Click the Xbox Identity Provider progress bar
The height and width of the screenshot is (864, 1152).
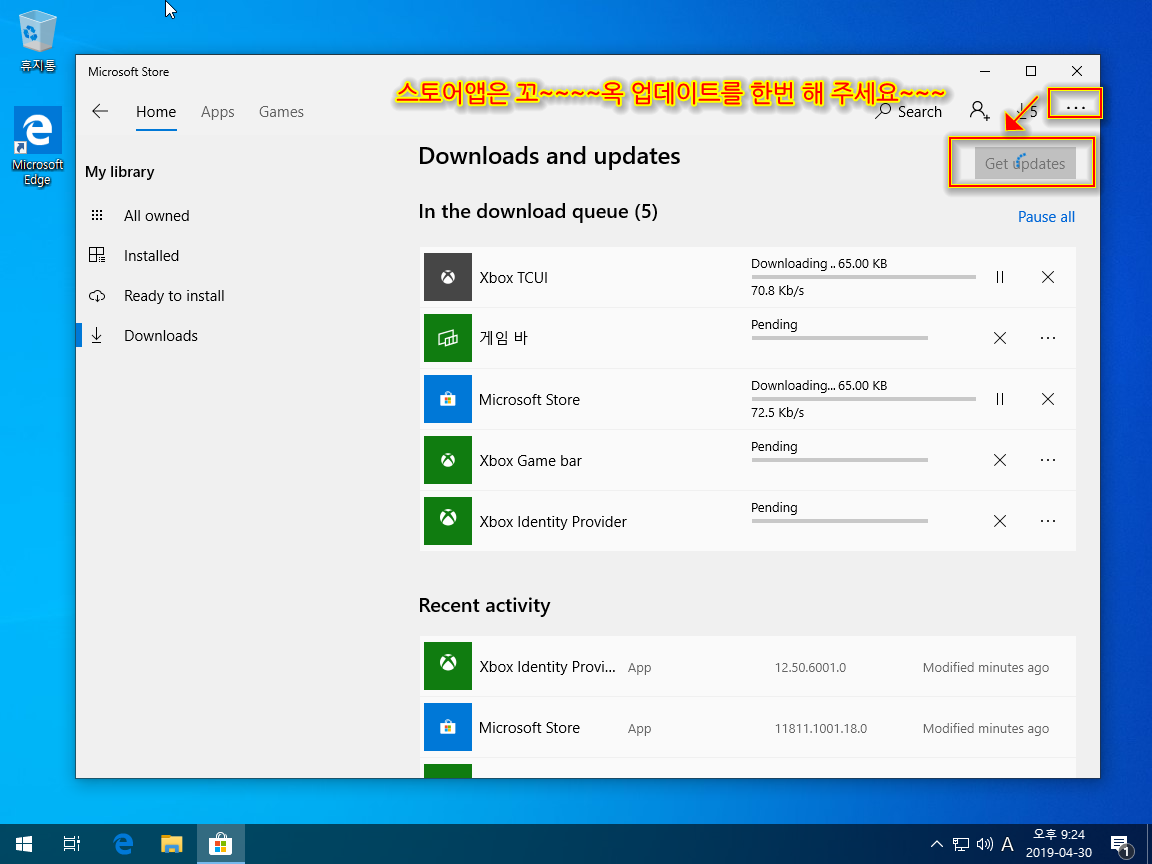(839, 521)
